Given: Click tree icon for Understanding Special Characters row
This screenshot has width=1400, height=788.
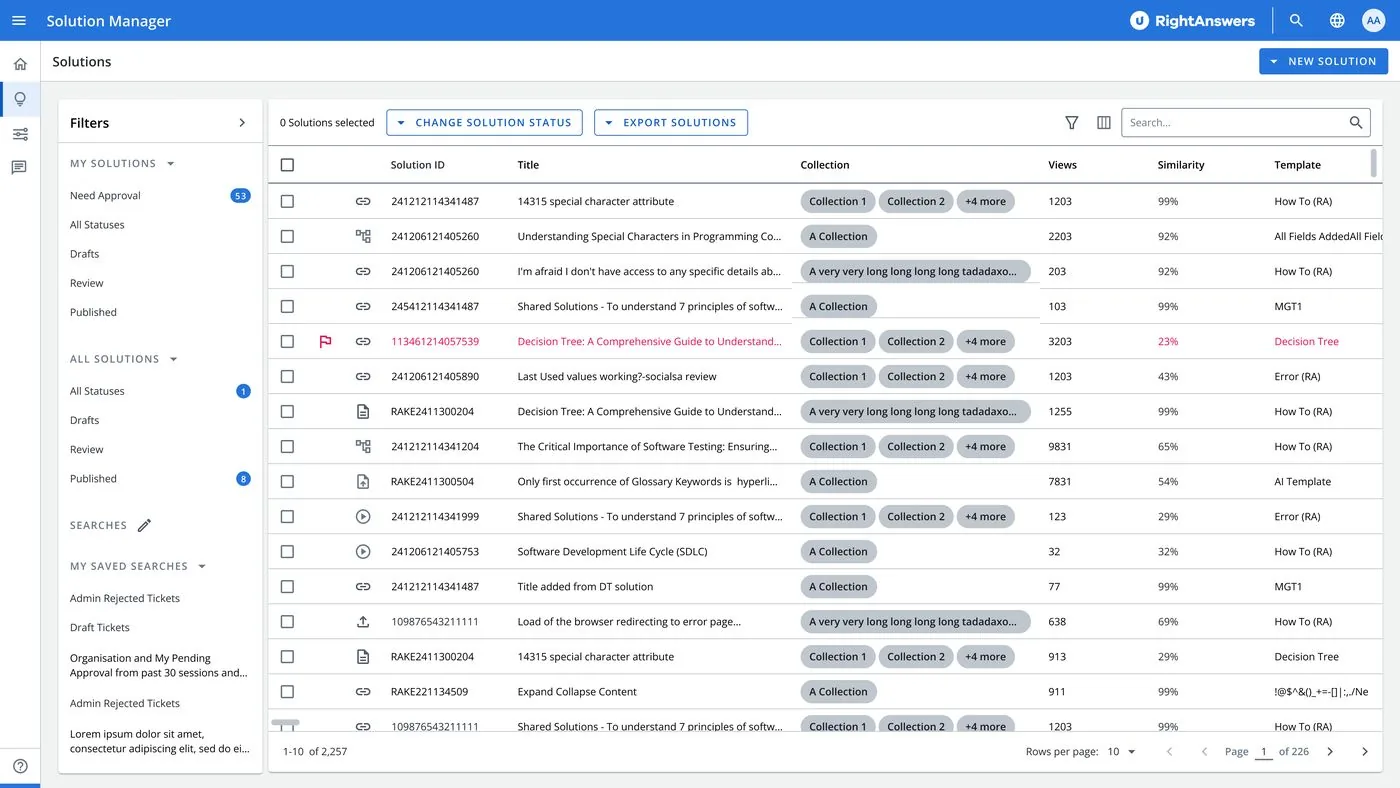Looking at the screenshot, I should click(363, 236).
